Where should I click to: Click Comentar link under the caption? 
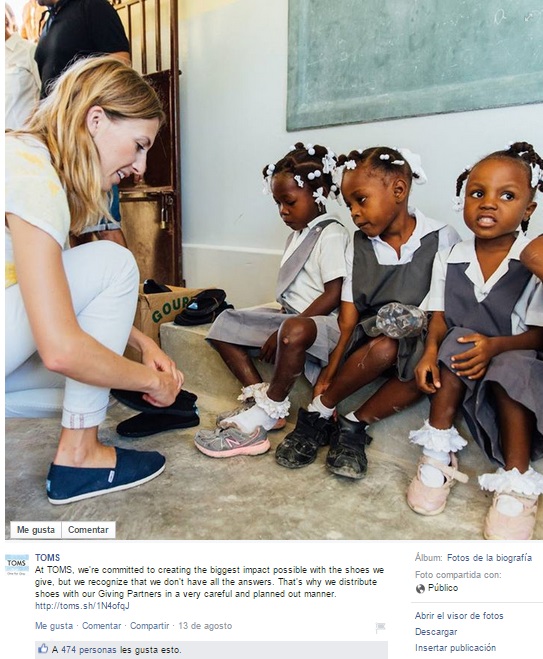(x=101, y=626)
